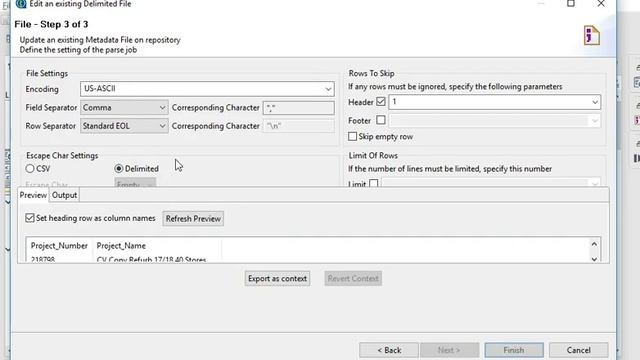Viewport: 640px width, 360px height.
Task: Go Back to previous step
Action: click(x=389, y=350)
